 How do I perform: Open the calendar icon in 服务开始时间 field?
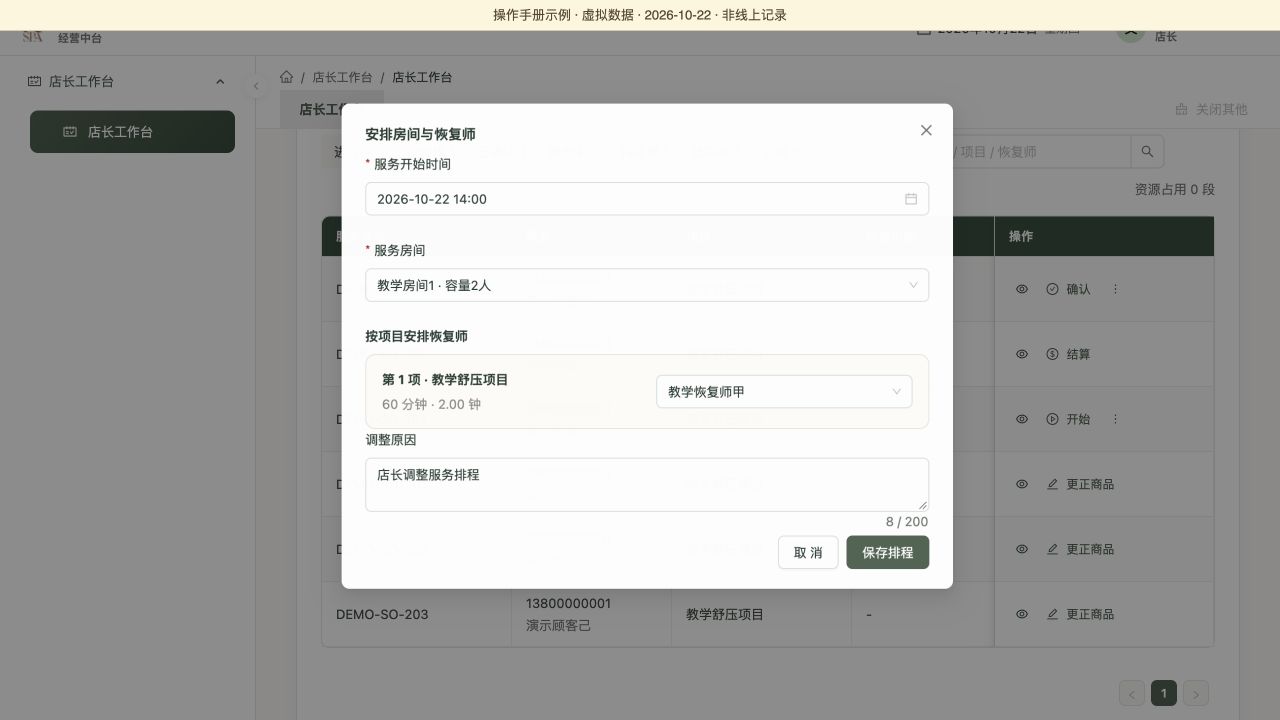point(911,199)
